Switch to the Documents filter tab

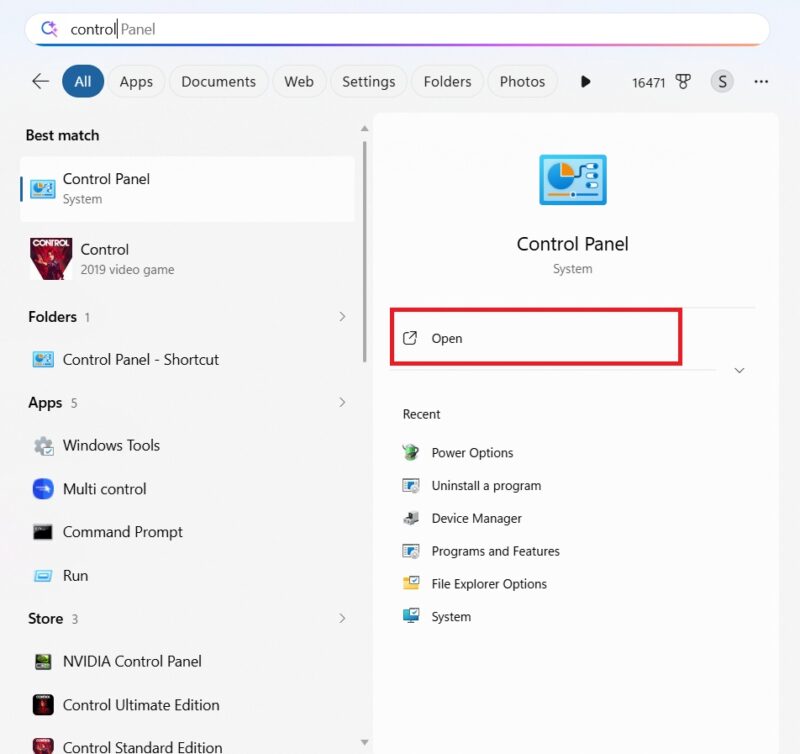(x=218, y=82)
